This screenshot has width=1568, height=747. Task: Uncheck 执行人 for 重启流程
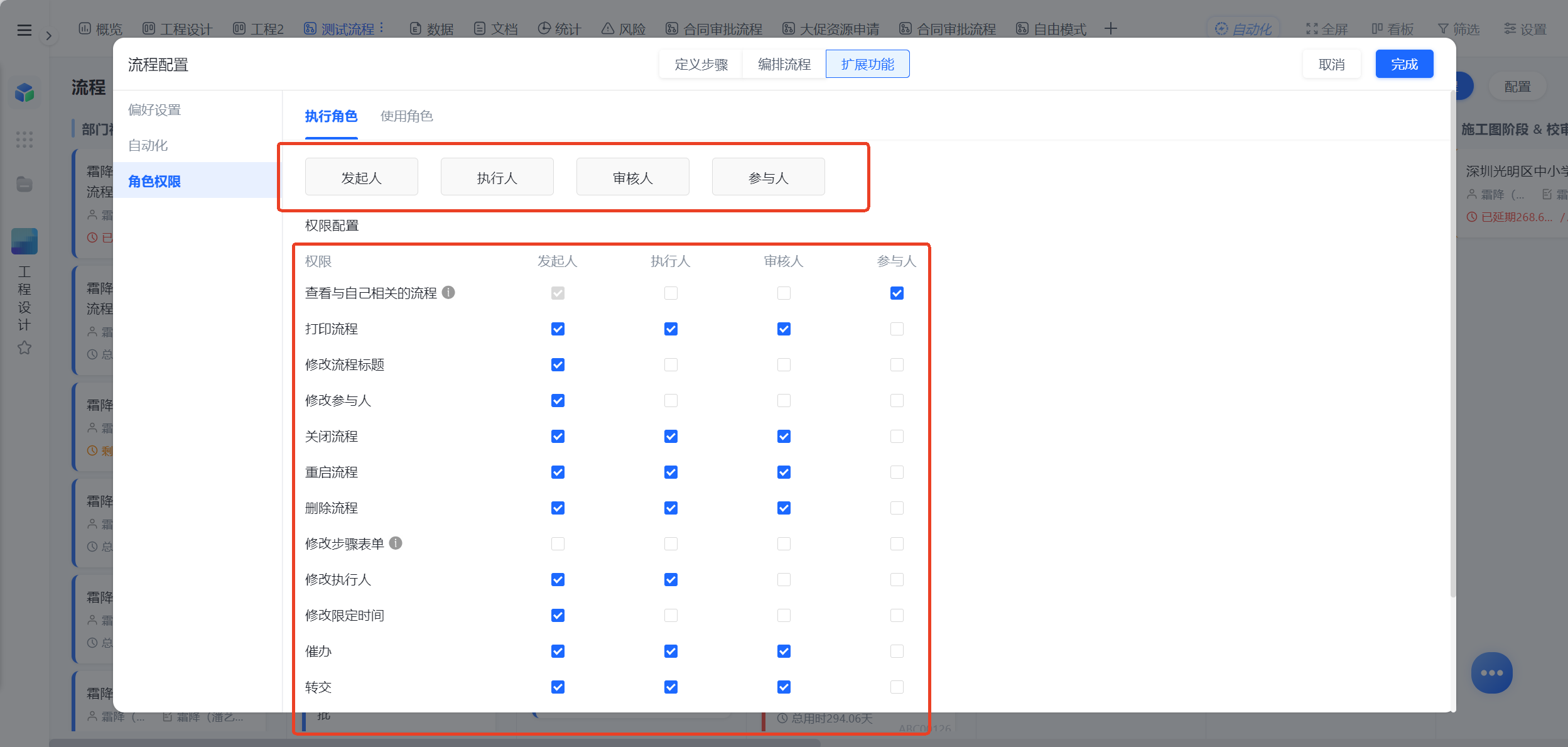pos(671,472)
